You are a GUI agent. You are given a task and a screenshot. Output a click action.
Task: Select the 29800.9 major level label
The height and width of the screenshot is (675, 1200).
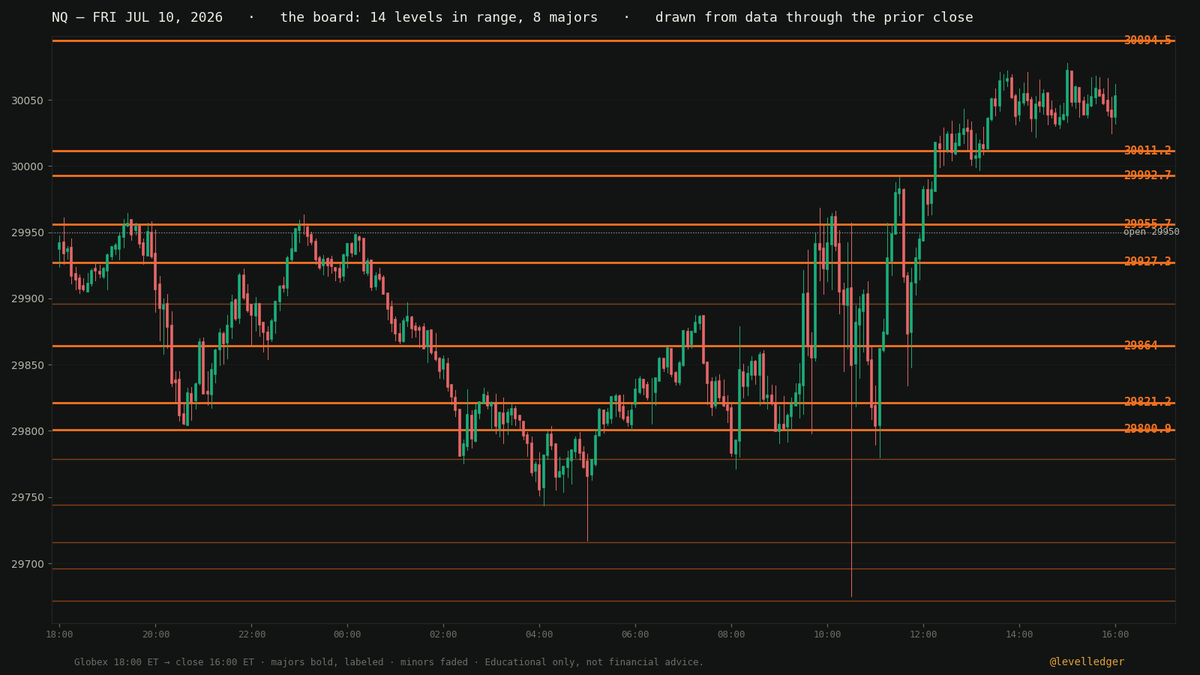tap(1147, 430)
